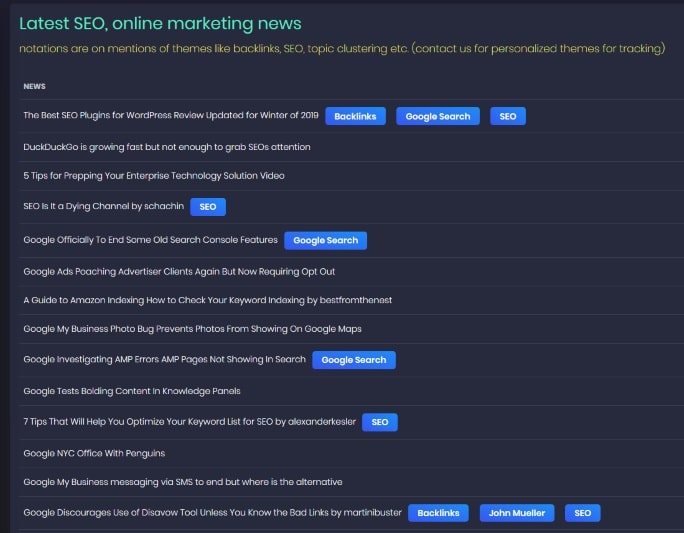Open Google Tests Bolding Content article
The height and width of the screenshot is (533, 684).
[132, 391]
